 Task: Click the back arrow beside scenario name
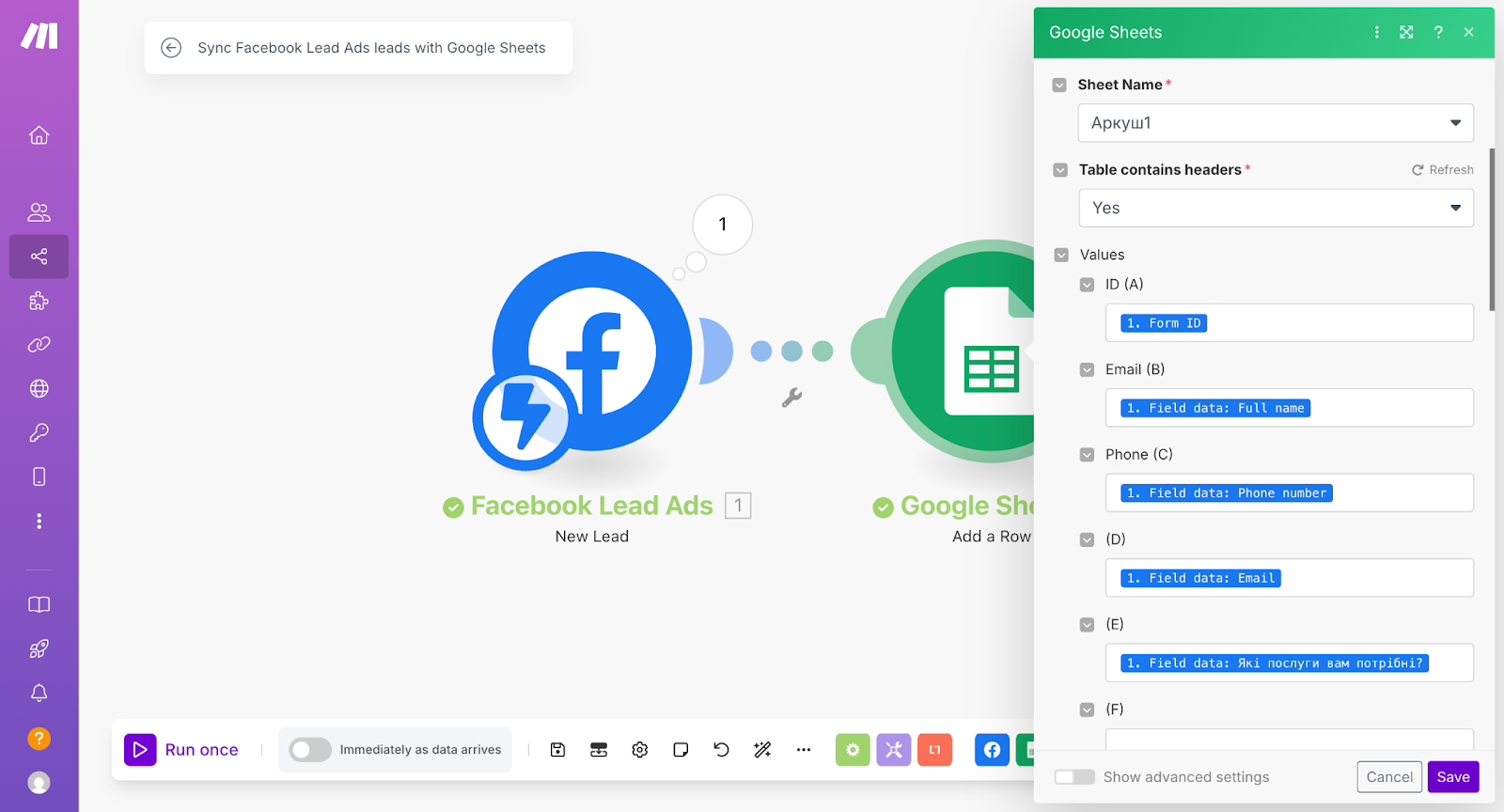pos(171,48)
